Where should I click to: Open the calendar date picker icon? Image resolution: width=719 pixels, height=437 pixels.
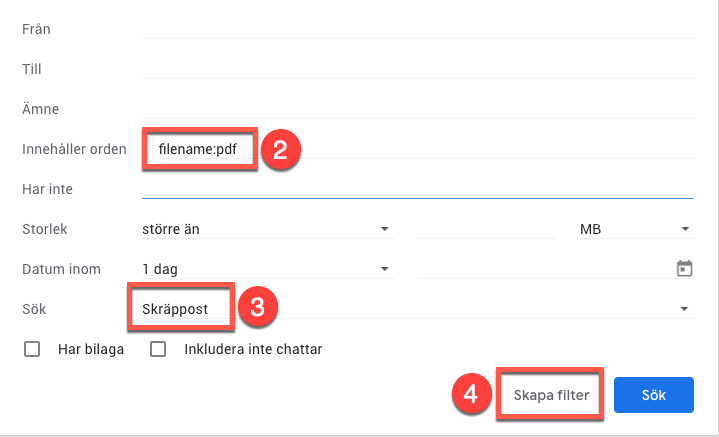pyautogui.click(x=685, y=269)
